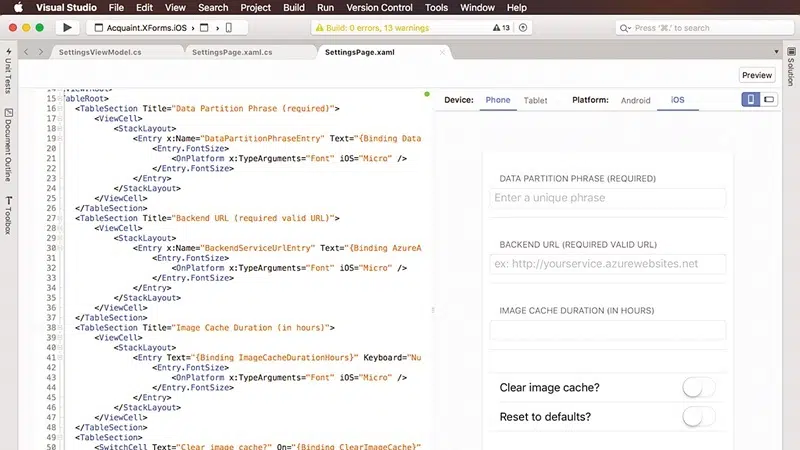Open the Apple menu
Viewport: 800px width, 450px height.
point(18,7)
